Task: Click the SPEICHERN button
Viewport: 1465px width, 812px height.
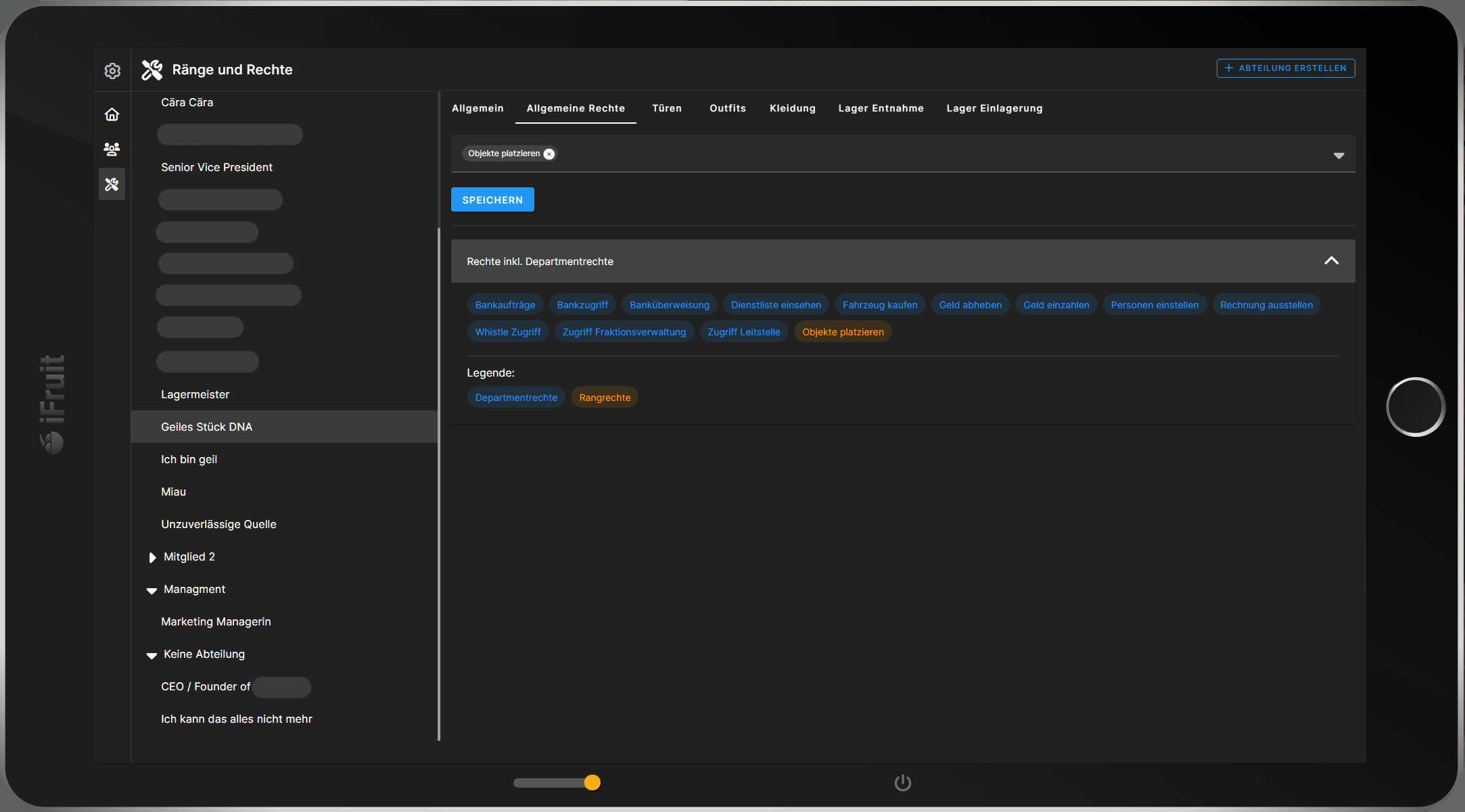Action: point(493,199)
